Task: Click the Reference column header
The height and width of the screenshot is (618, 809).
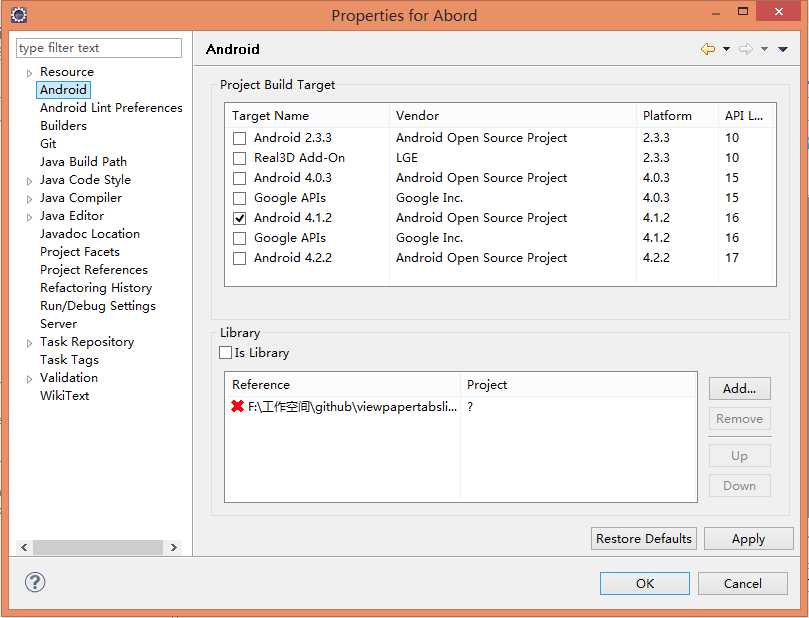Action: pyautogui.click(x=343, y=385)
